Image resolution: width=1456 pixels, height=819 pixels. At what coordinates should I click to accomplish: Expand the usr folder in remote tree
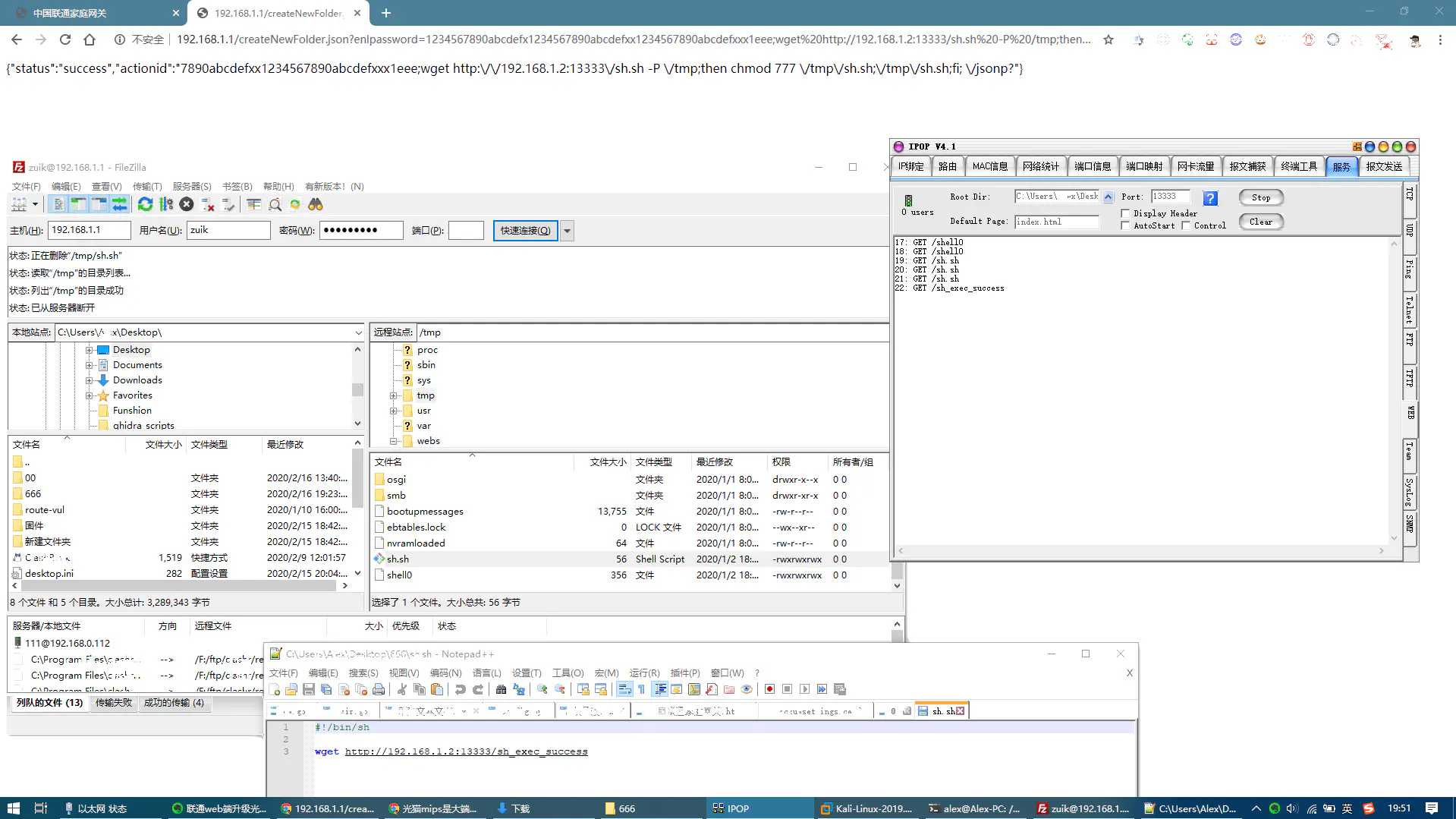pos(393,411)
